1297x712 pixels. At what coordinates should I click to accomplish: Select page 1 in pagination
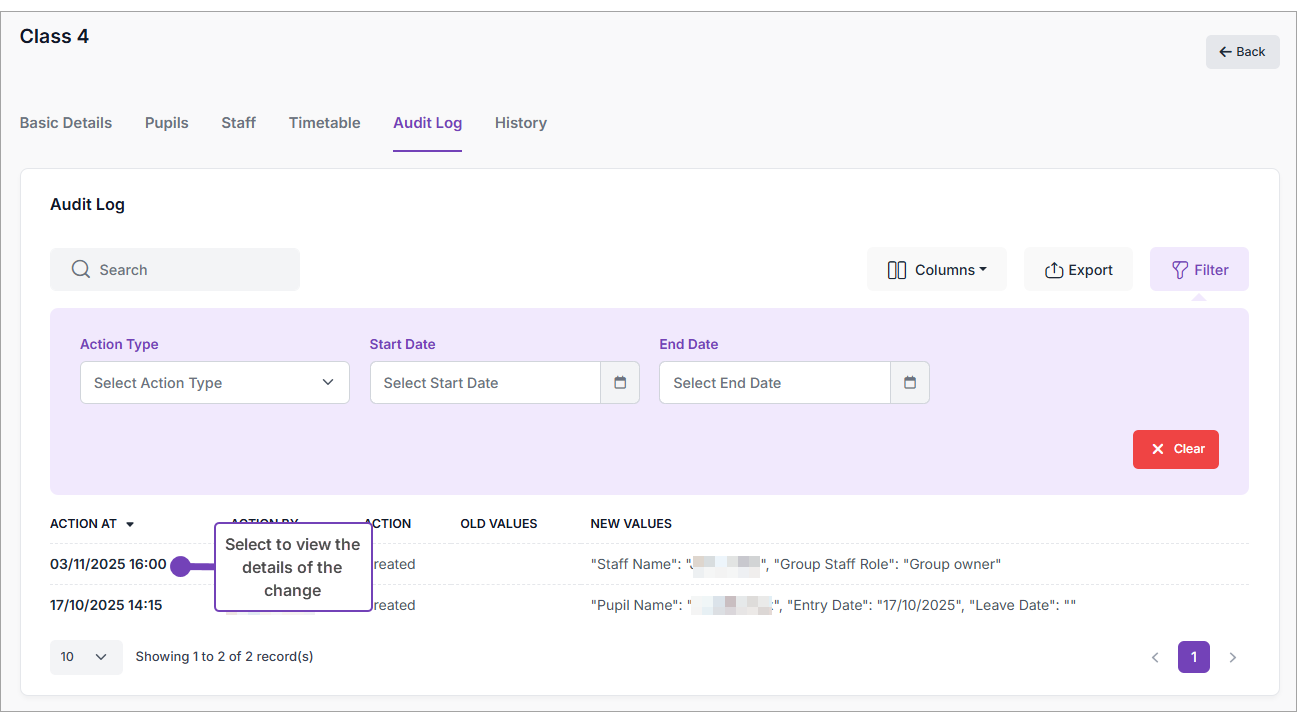(1193, 657)
